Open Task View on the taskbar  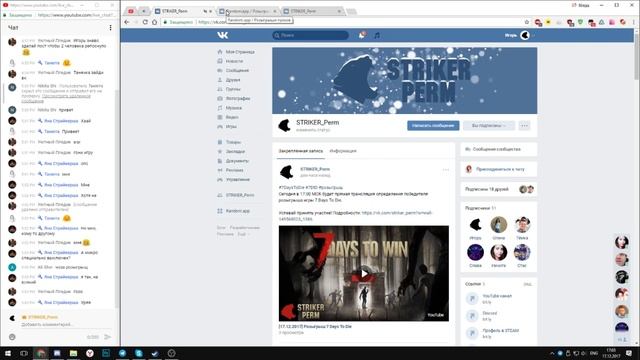[24, 353]
